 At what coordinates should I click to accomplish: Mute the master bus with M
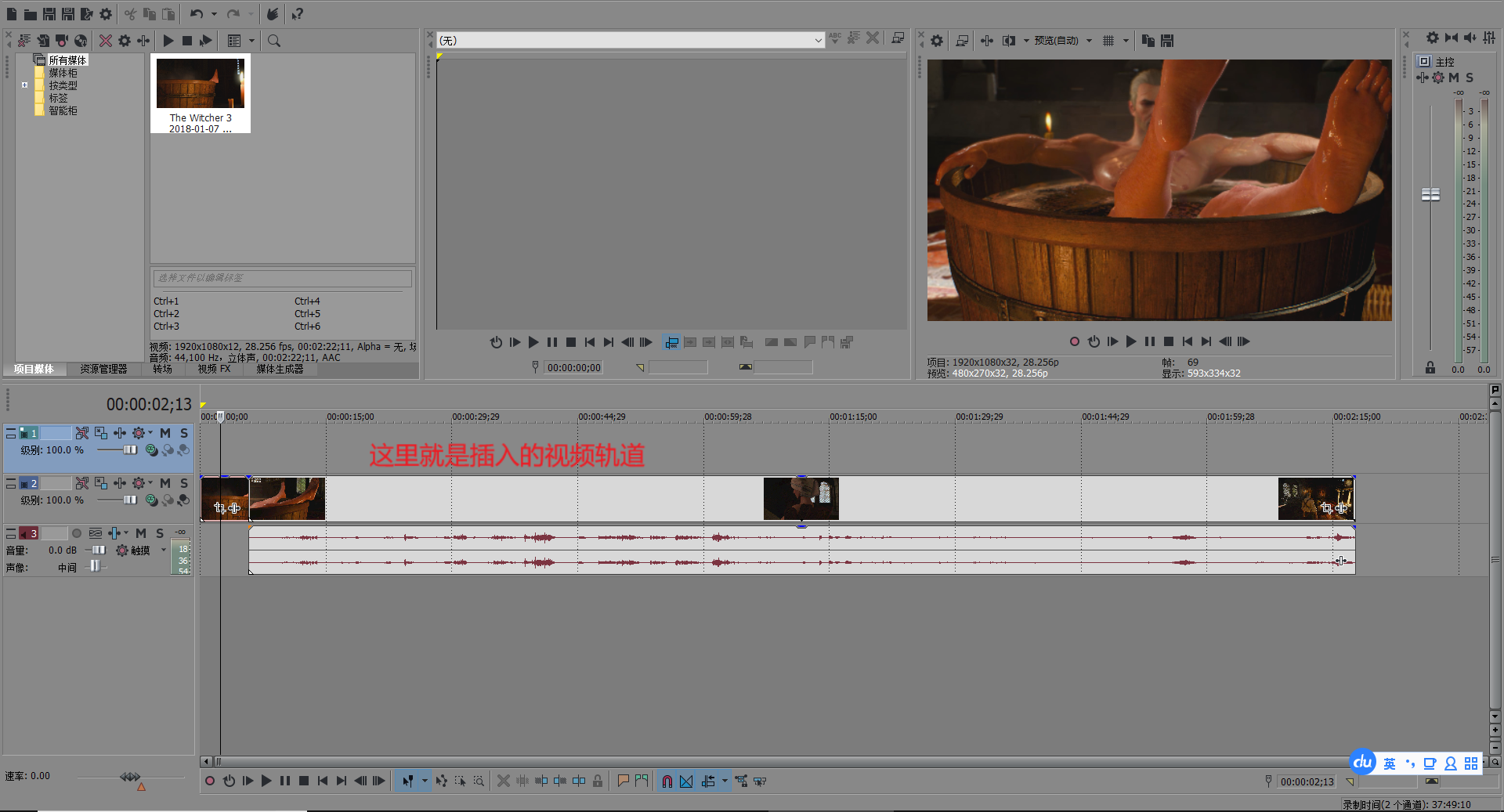click(x=1454, y=78)
